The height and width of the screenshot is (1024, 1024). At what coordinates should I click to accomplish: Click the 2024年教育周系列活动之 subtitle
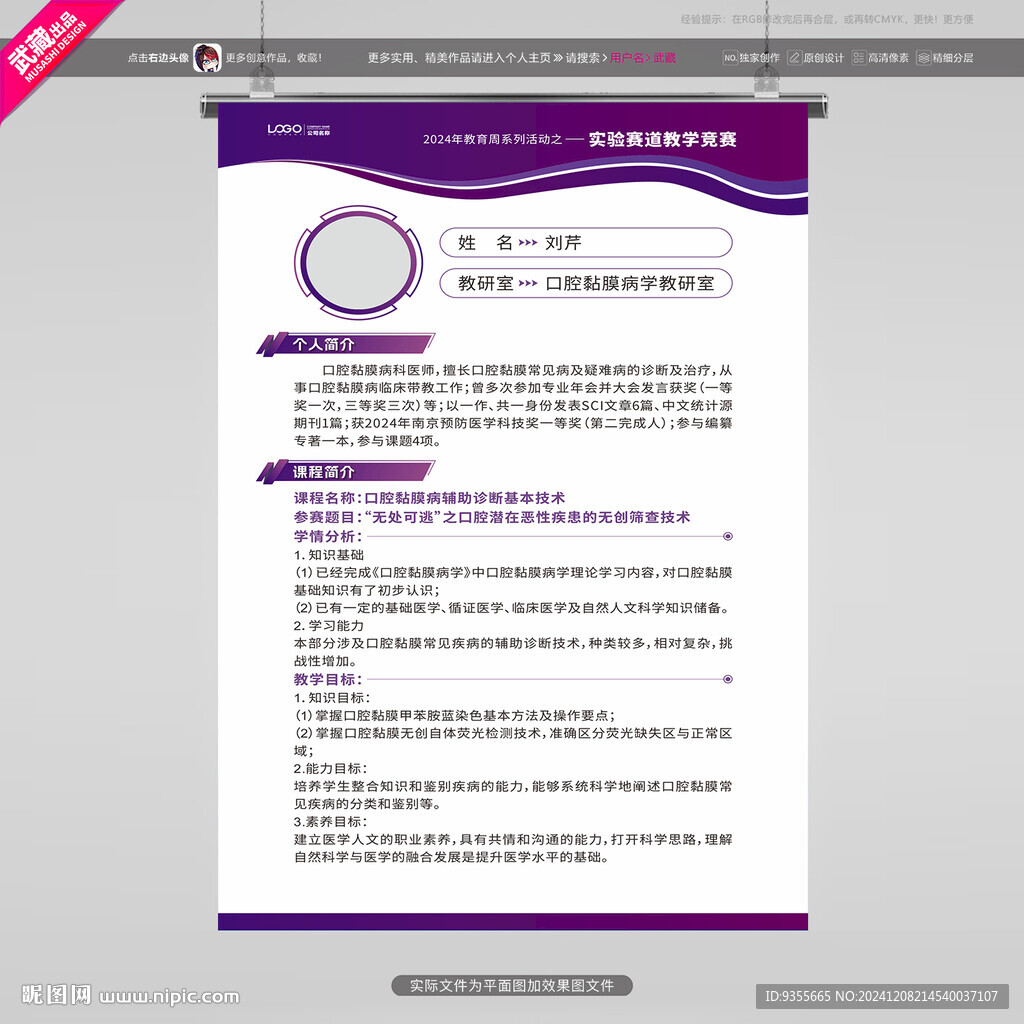tap(492, 139)
